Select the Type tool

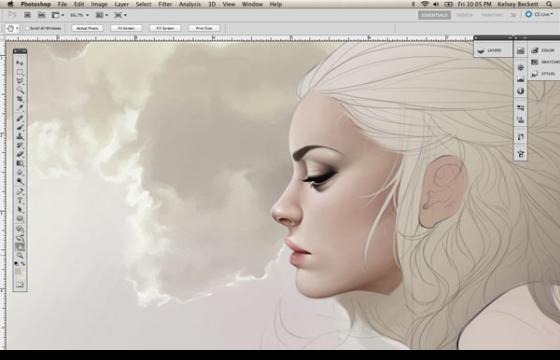[20, 200]
